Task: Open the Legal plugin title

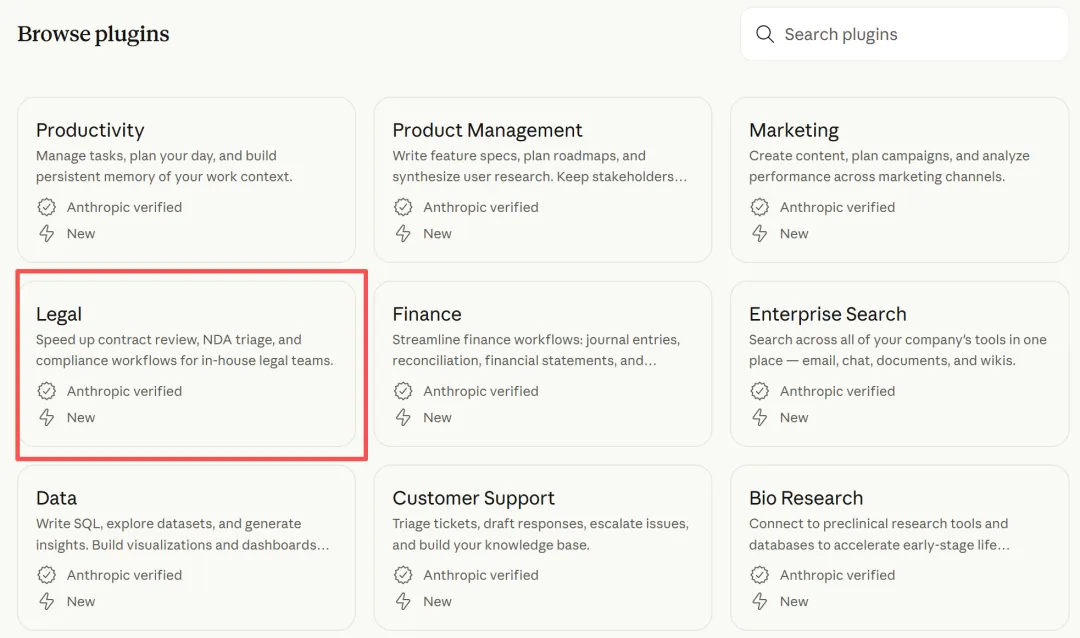Action: coord(59,315)
